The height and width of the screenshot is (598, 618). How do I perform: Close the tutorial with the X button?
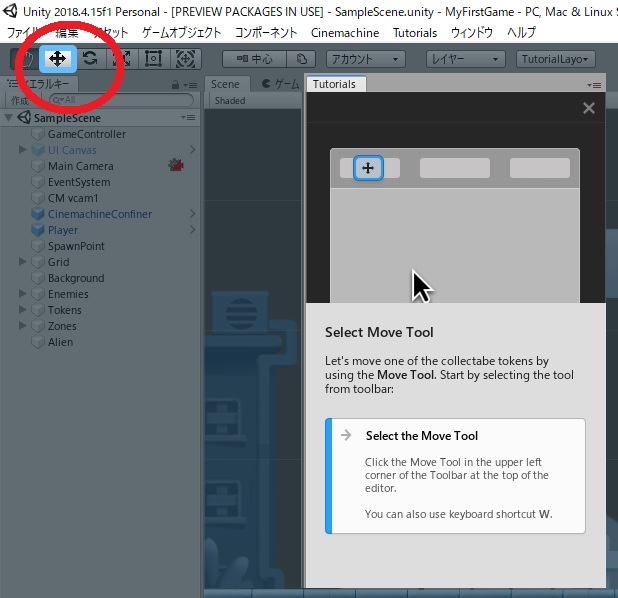(589, 108)
